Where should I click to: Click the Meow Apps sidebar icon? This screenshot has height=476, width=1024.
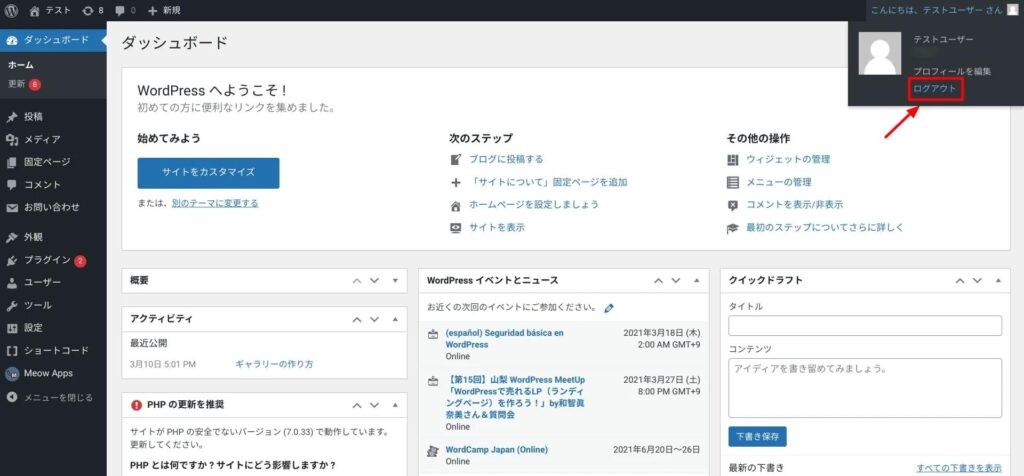pos(12,373)
